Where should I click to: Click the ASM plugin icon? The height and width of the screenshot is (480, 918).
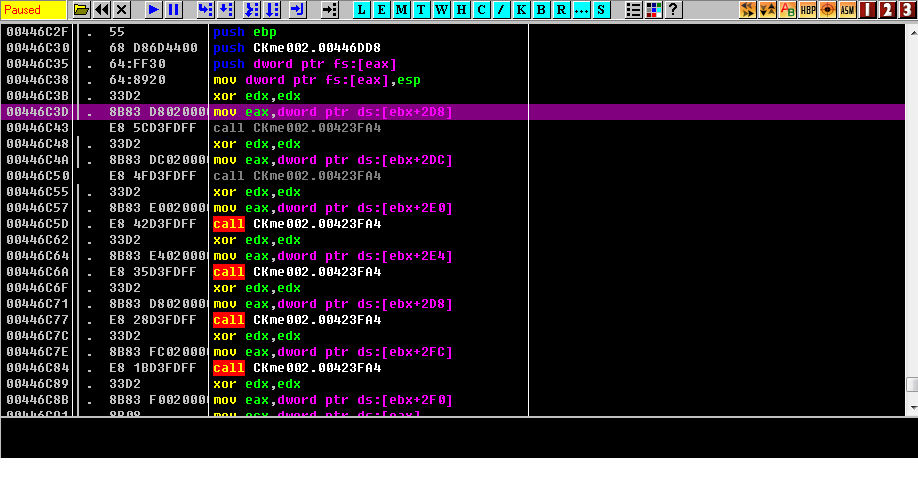pos(847,9)
